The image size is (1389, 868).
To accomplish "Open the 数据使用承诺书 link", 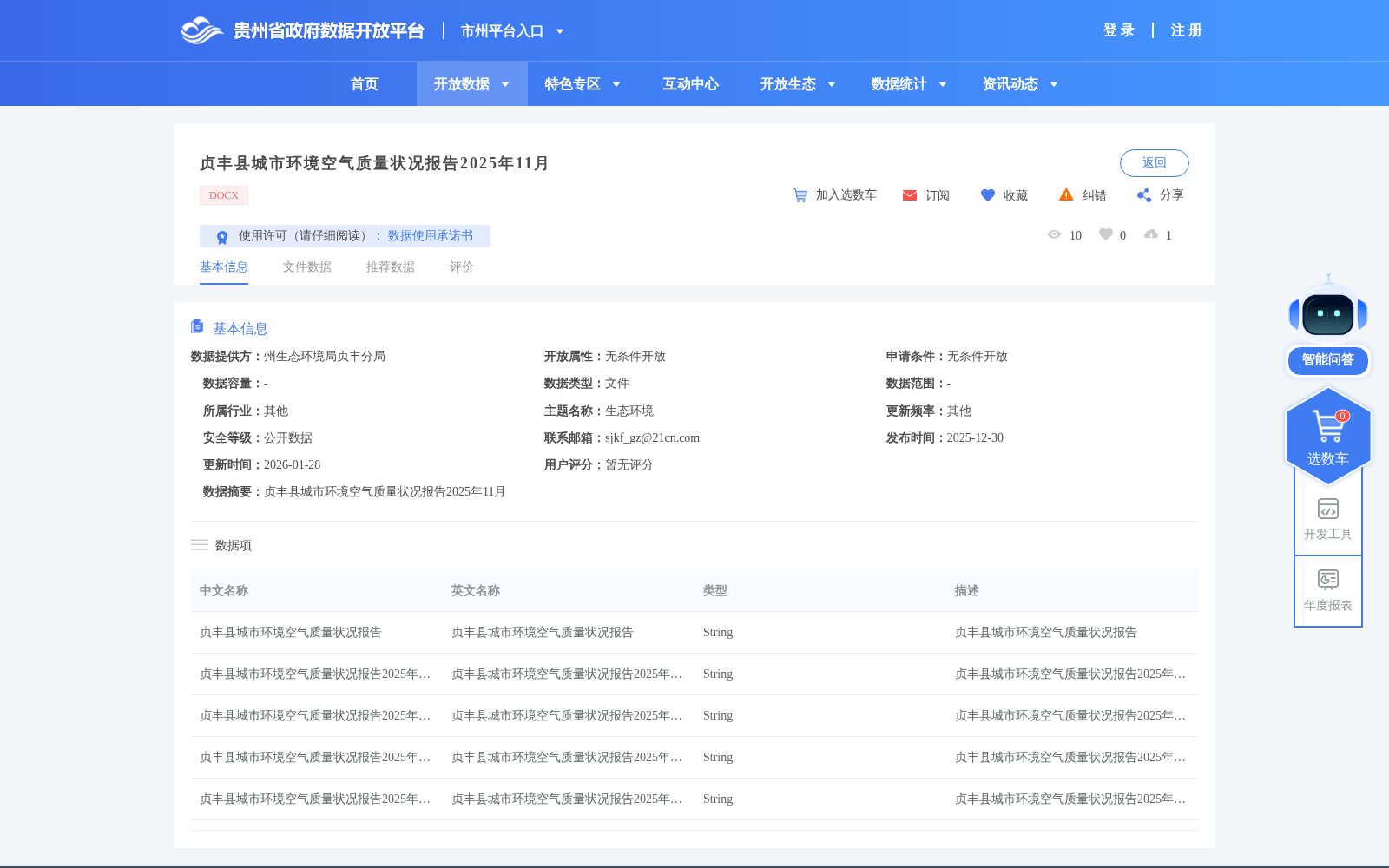I will (x=431, y=236).
